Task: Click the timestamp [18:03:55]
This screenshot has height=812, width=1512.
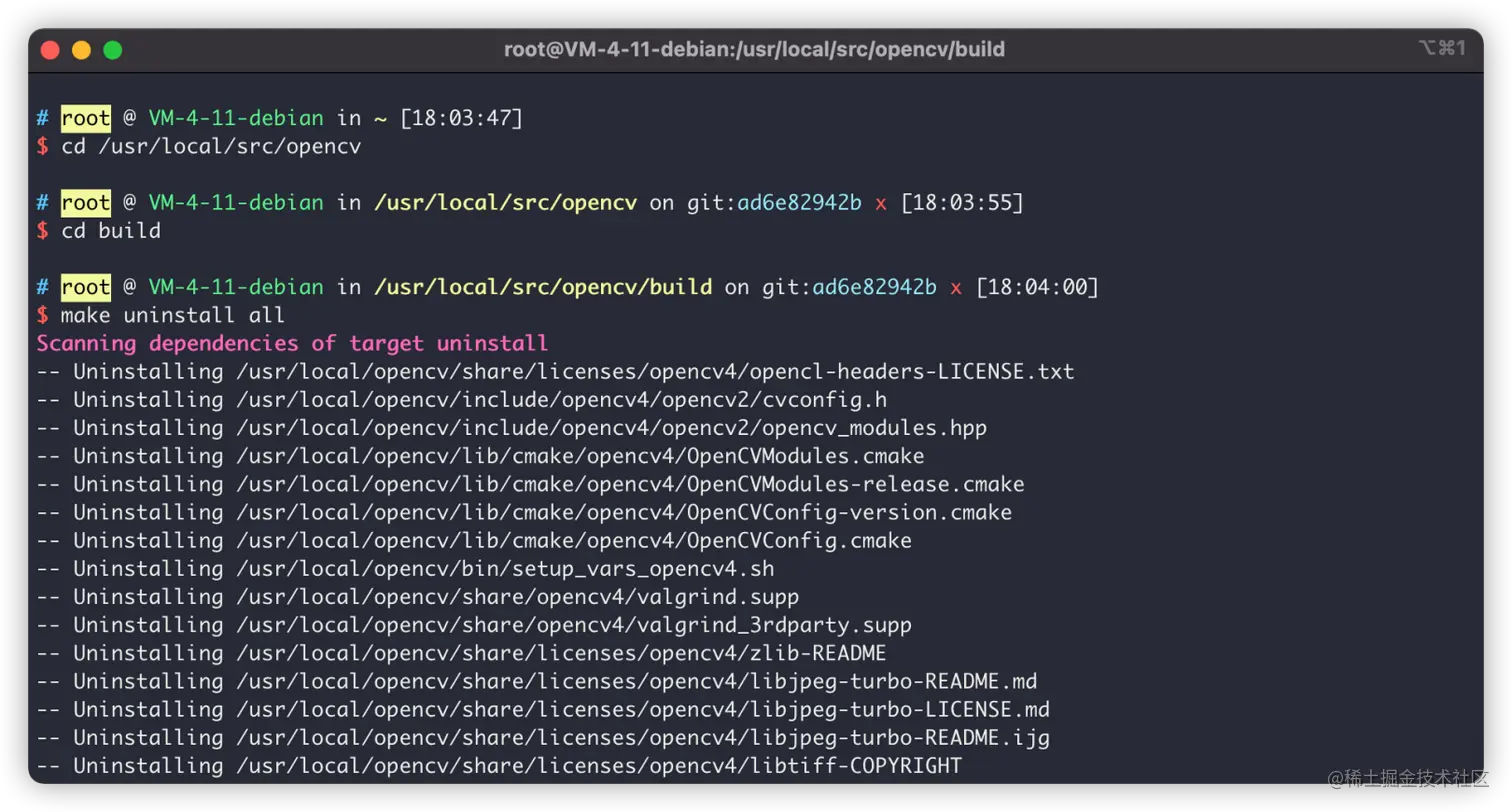Action: [x=962, y=203]
